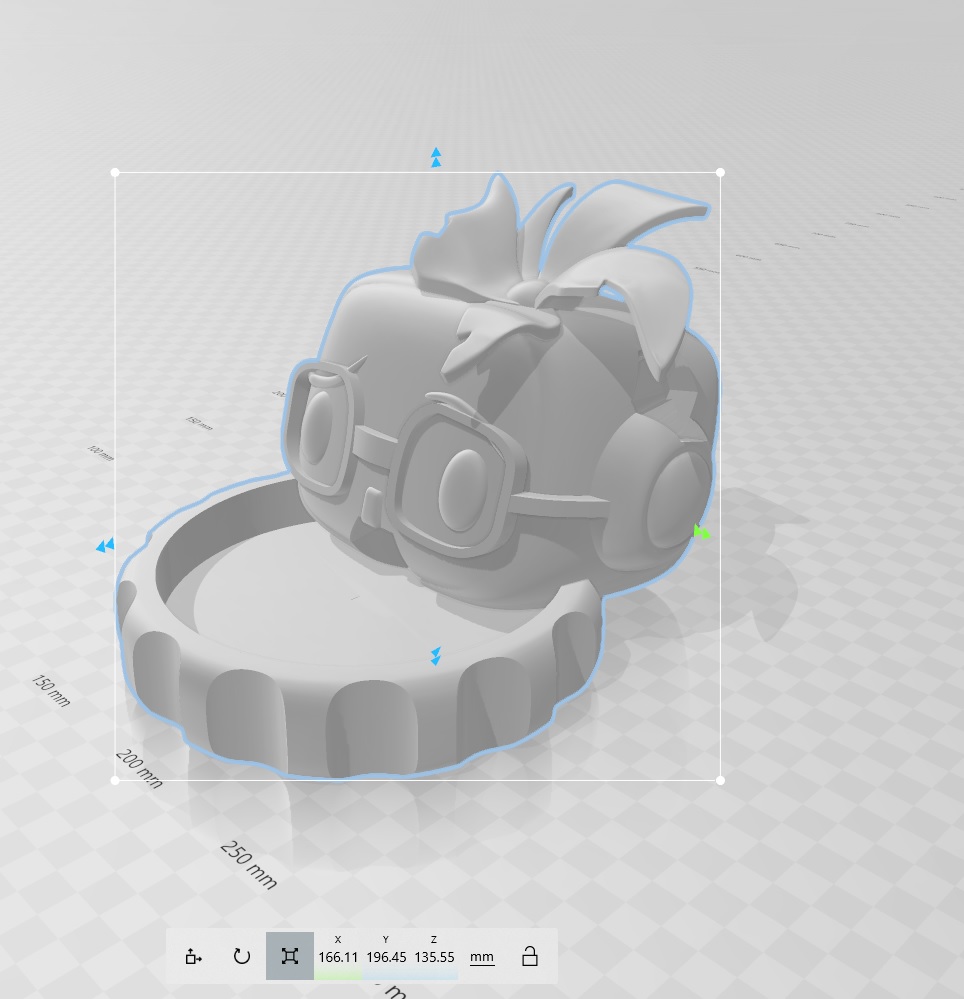The width and height of the screenshot is (964, 999).
Task: Click the bottom-right bounding box corner handle
Action: [720, 780]
